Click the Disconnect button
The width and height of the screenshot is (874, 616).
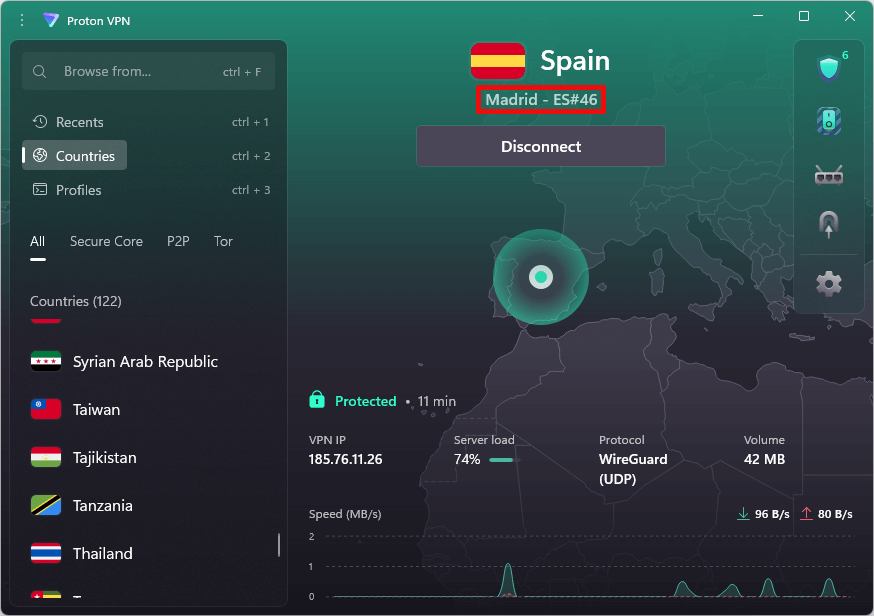541,147
